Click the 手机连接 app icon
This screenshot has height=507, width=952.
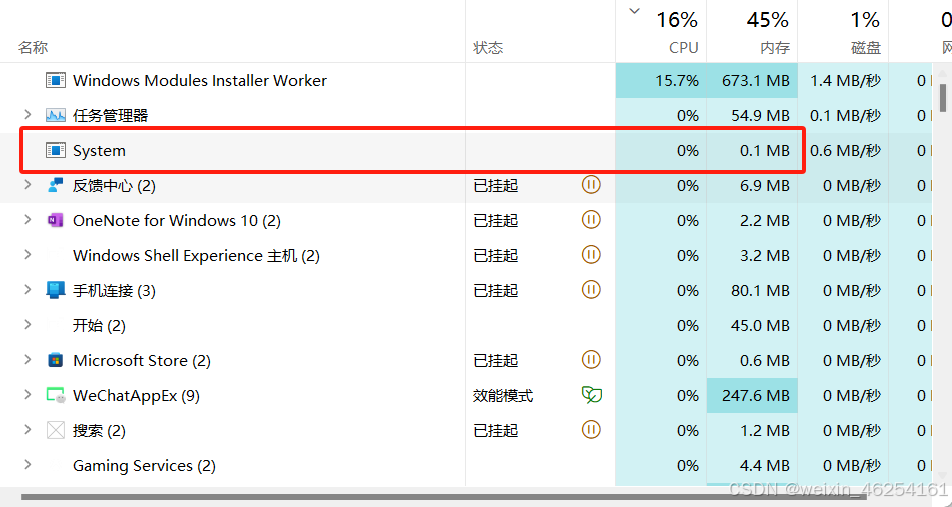56,290
